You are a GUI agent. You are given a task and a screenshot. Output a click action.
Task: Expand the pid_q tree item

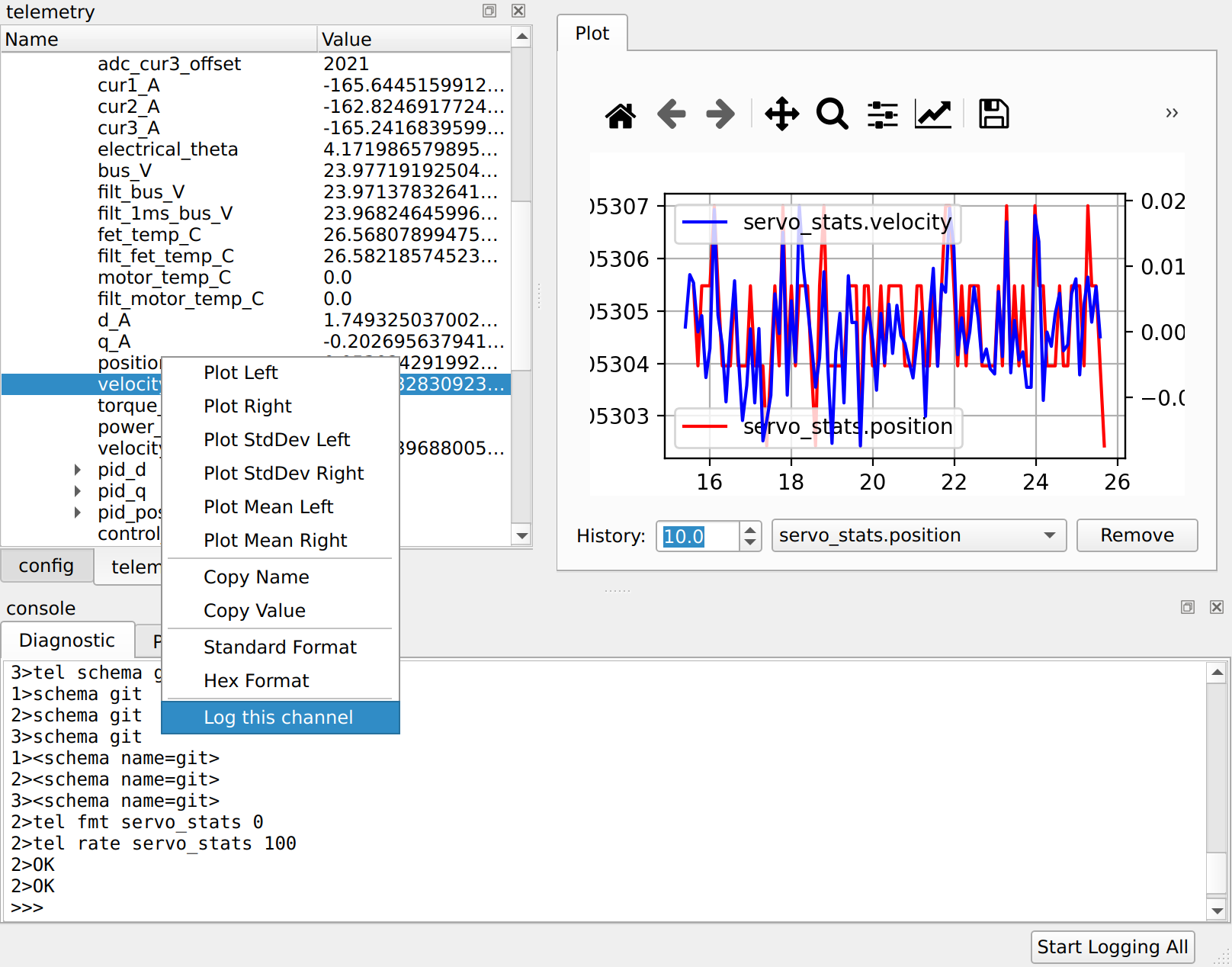pyautogui.click(x=79, y=491)
